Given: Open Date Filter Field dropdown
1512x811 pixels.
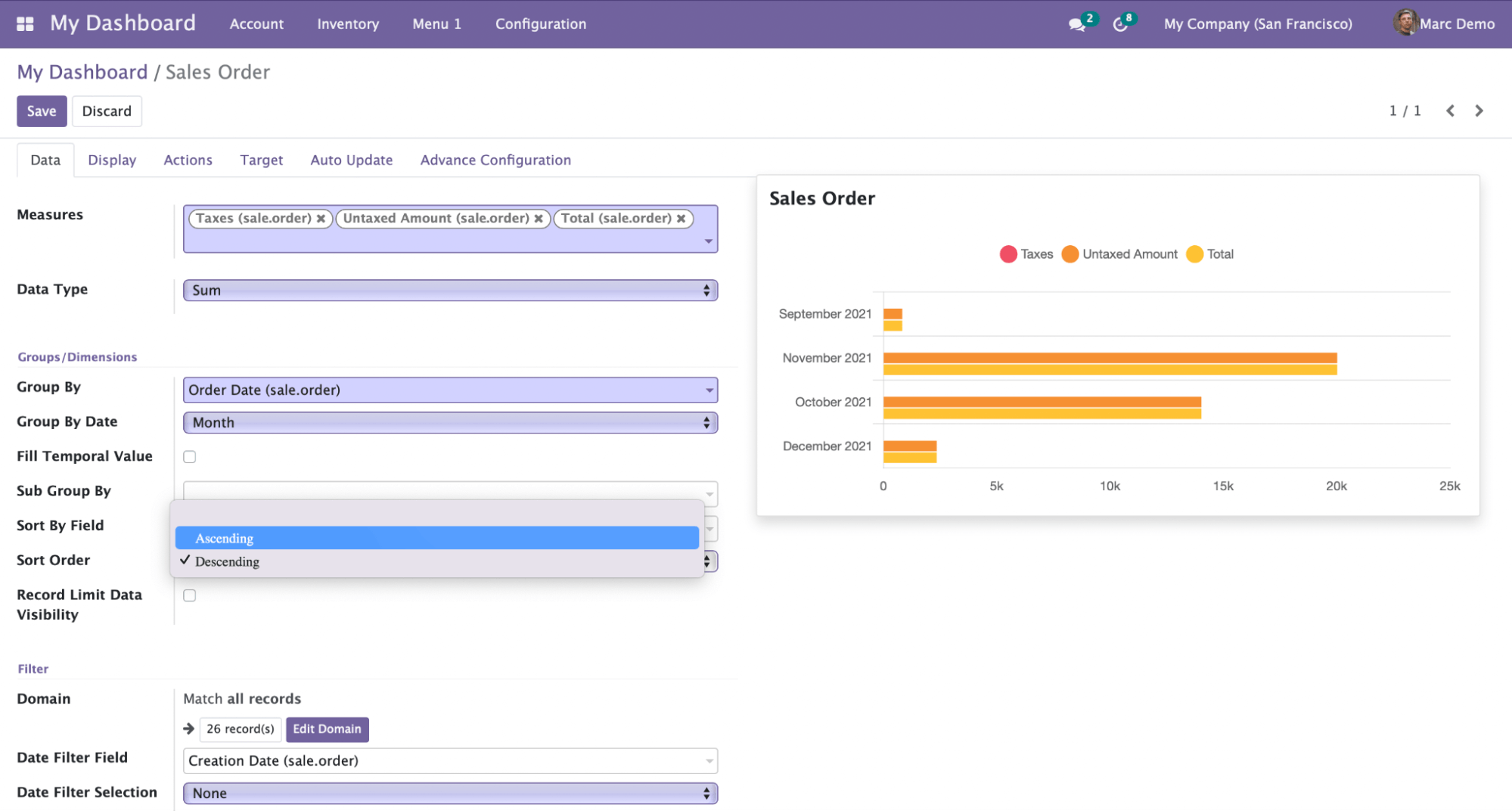Looking at the screenshot, I should 450,761.
